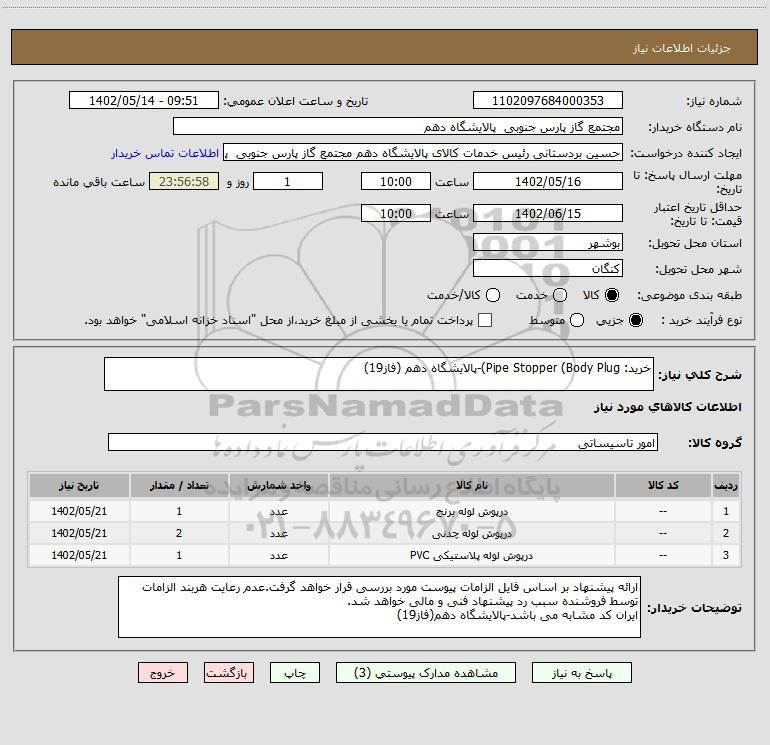The image size is (770, 745).
Task: Select the کالا/خدمت radio option
Action: pyautogui.click(x=493, y=295)
